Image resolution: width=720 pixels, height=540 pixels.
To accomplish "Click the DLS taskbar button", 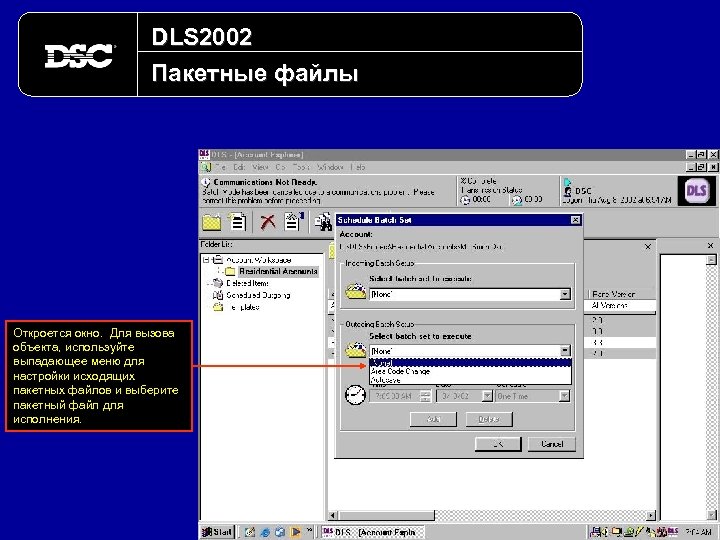I will coord(371,532).
